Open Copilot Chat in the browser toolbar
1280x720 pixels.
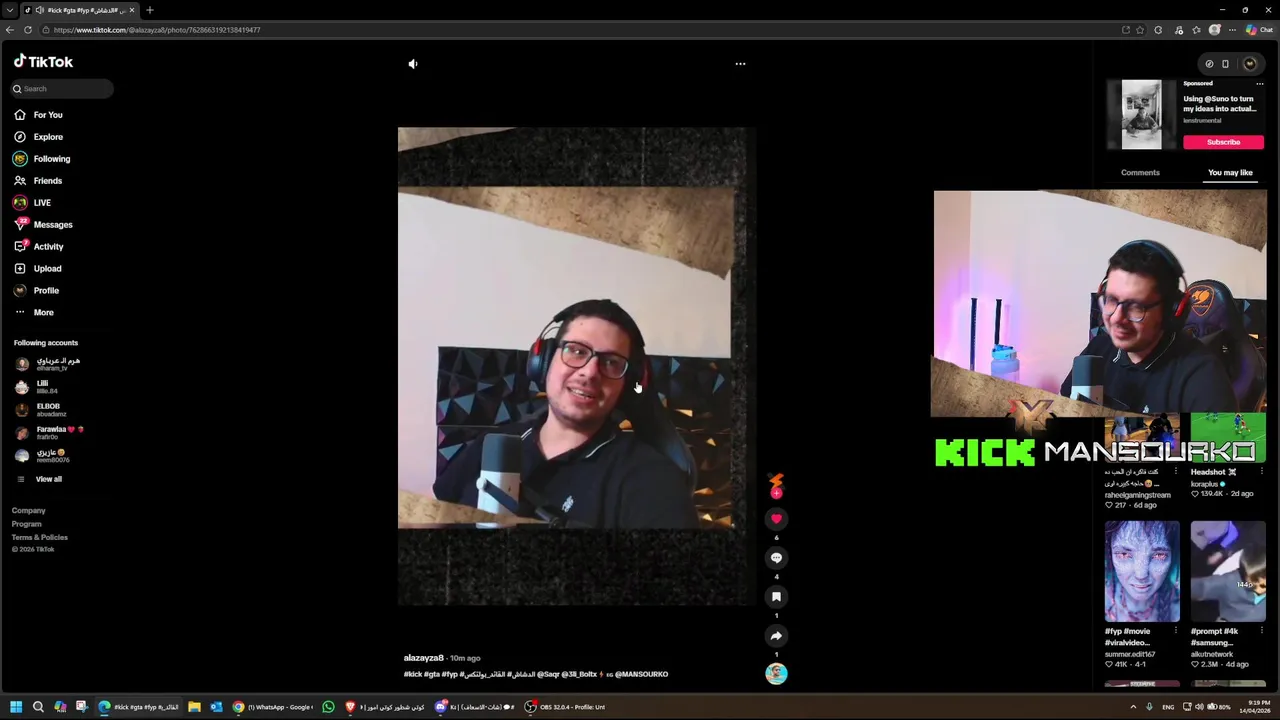(1259, 30)
